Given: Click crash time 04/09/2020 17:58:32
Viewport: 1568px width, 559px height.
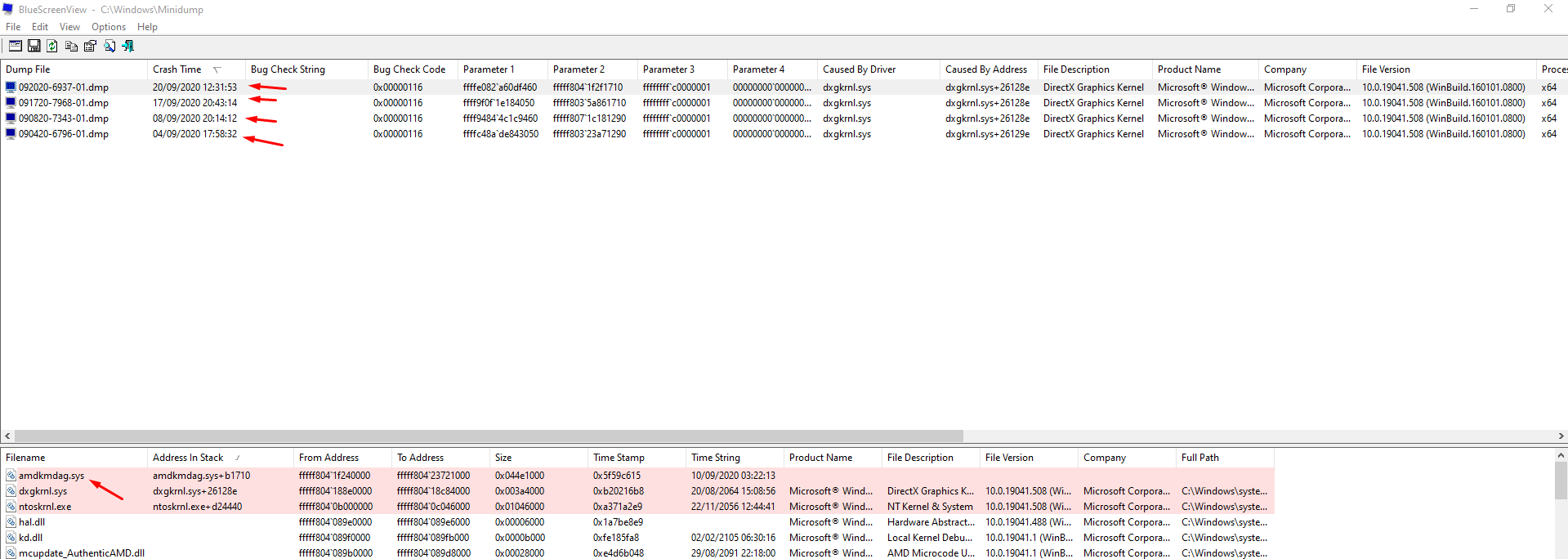Looking at the screenshot, I should coord(194,134).
